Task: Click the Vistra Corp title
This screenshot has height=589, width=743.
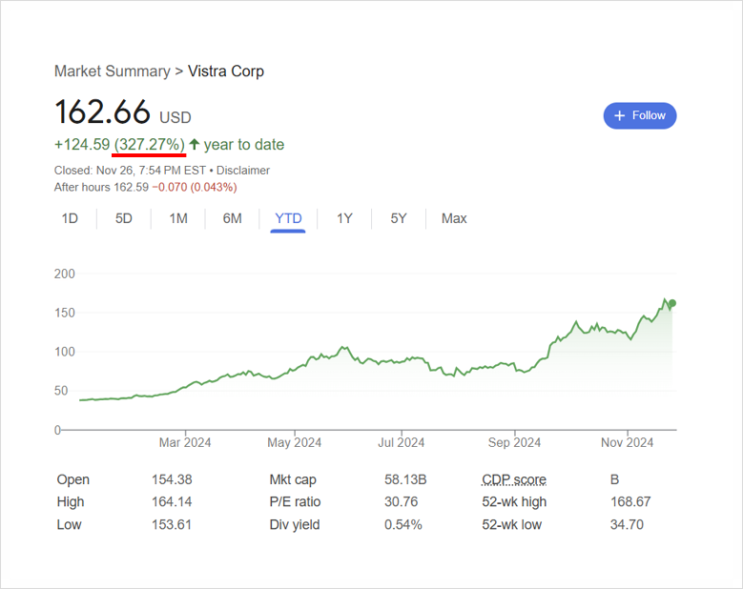Action: [226, 71]
